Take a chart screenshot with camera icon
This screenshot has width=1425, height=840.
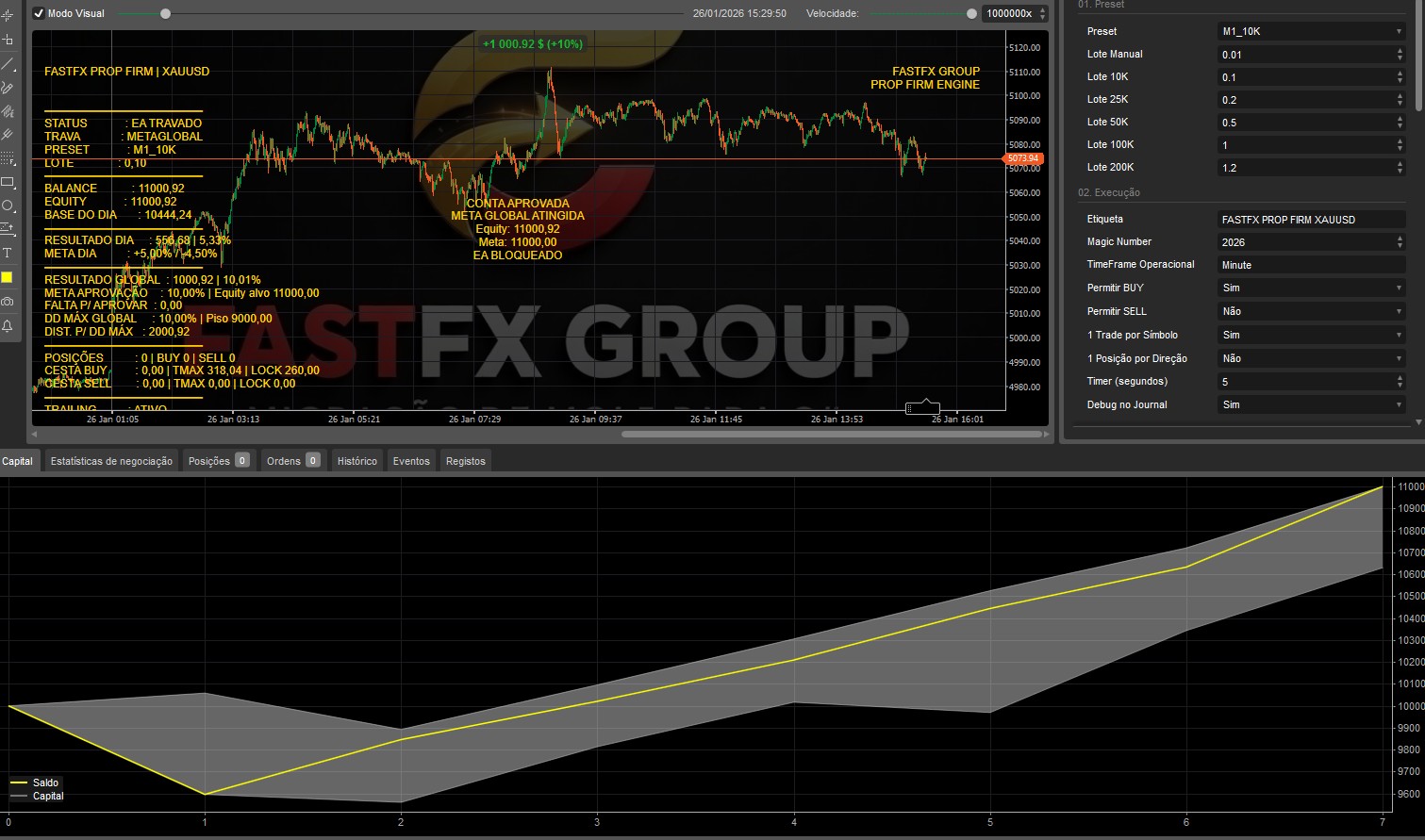(8, 302)
